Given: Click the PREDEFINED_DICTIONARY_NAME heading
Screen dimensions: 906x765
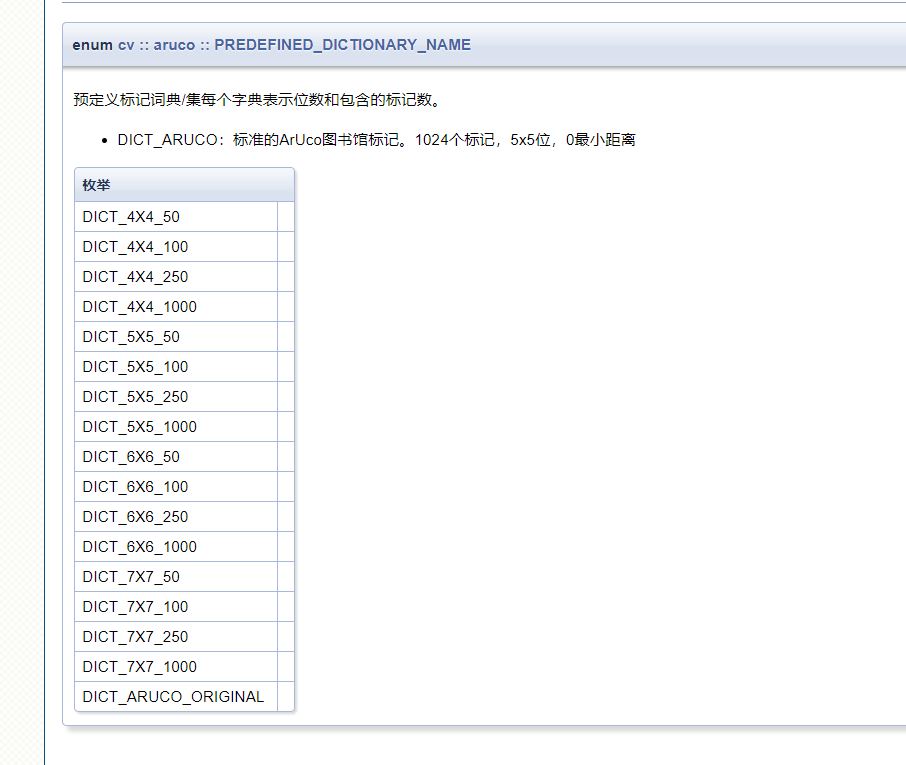Looking at the screenshot, I should point(343,44).
